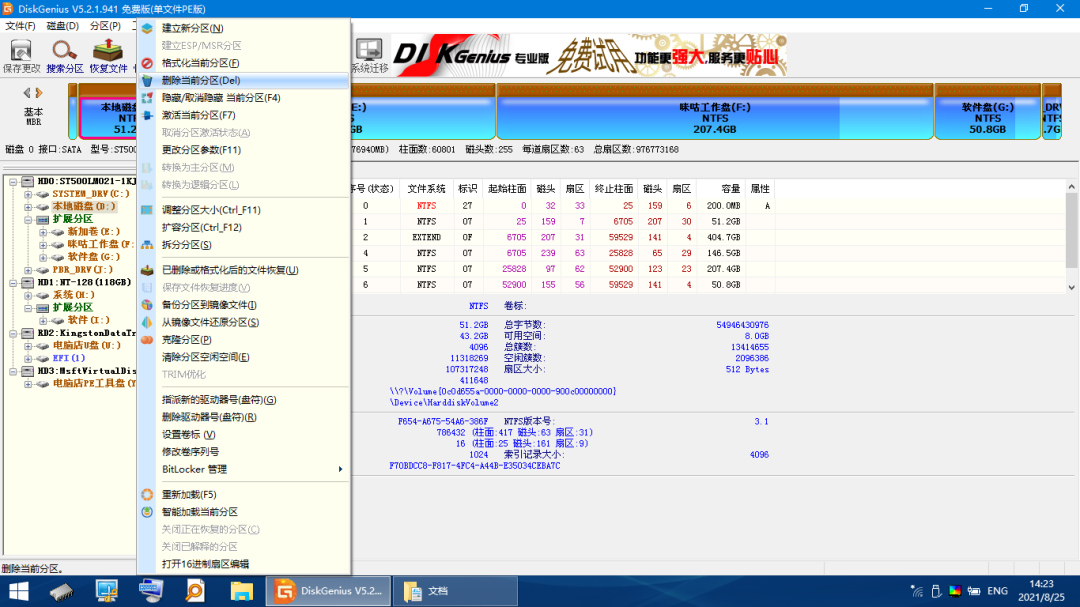The image size is (1080, 607).
Task: Collapse the HD1:NT-128(118GB) node
Action: (x=13, y=282)
